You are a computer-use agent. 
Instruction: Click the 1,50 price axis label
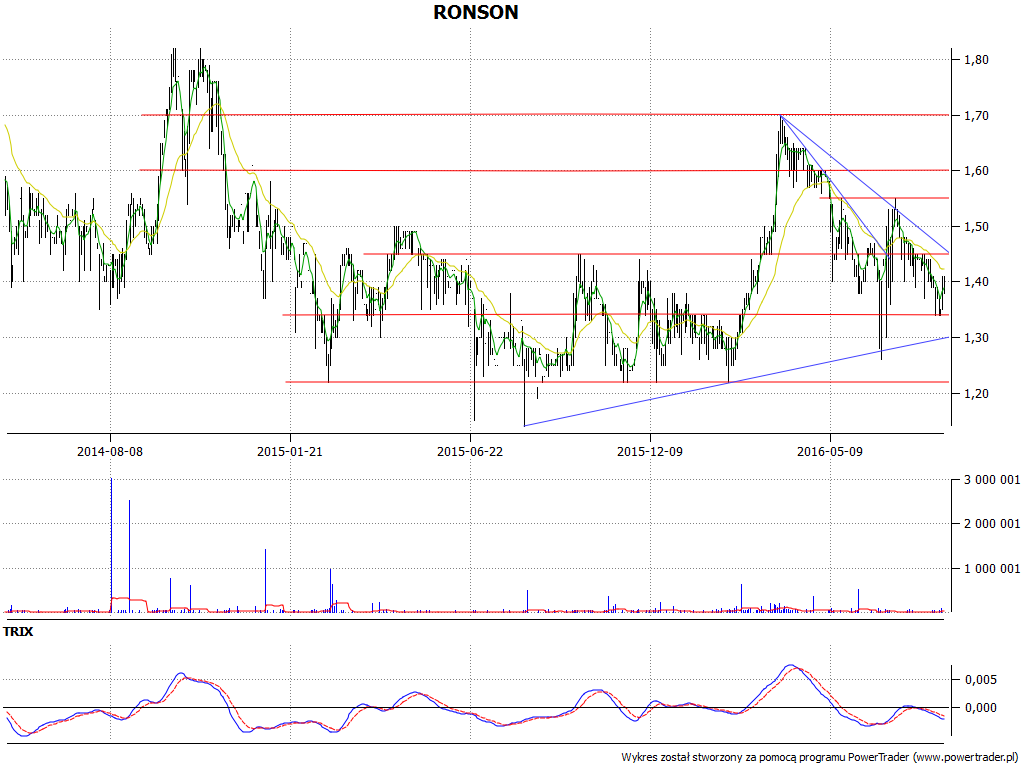tap(976, 227)
